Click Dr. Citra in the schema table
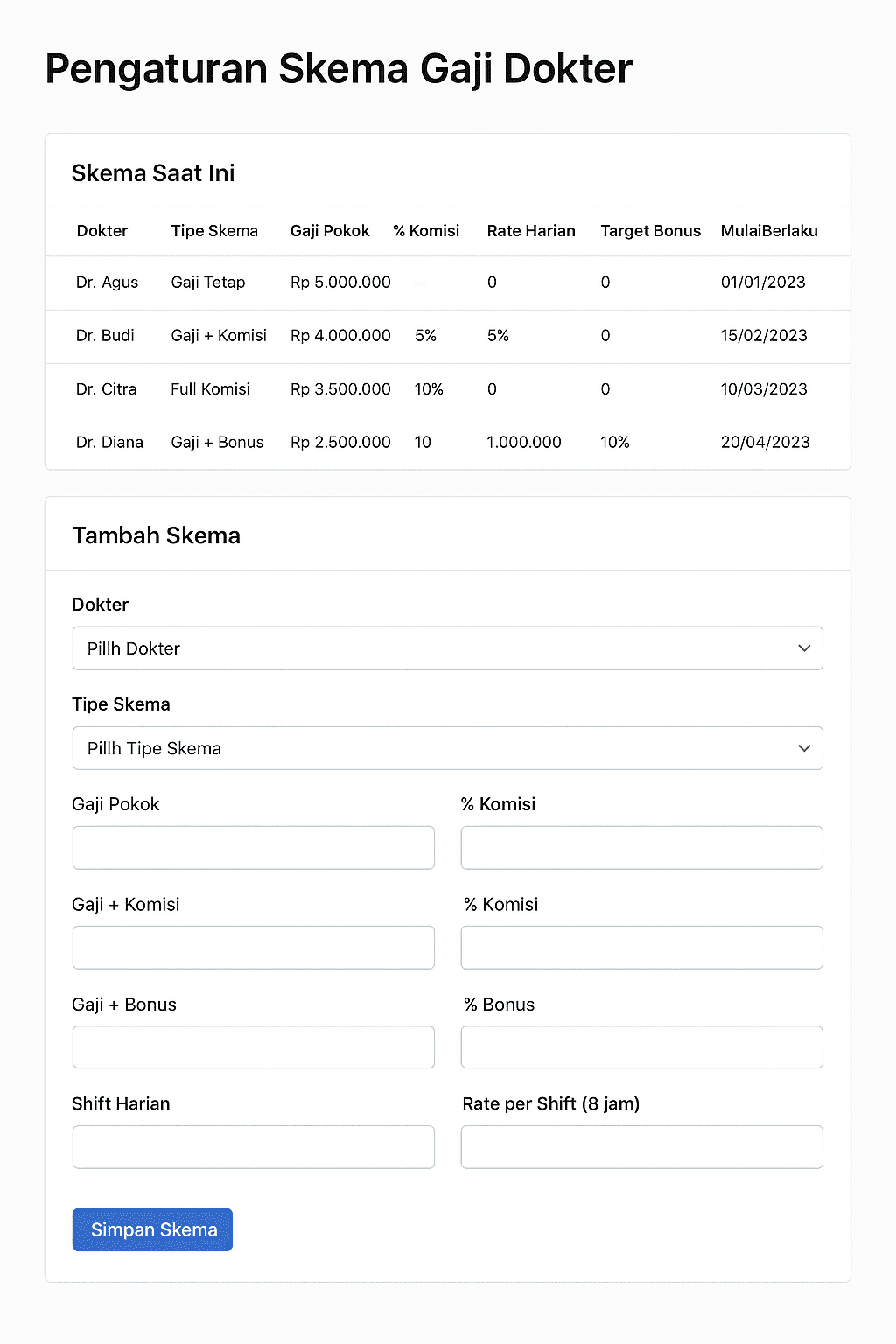 (106, 389)
